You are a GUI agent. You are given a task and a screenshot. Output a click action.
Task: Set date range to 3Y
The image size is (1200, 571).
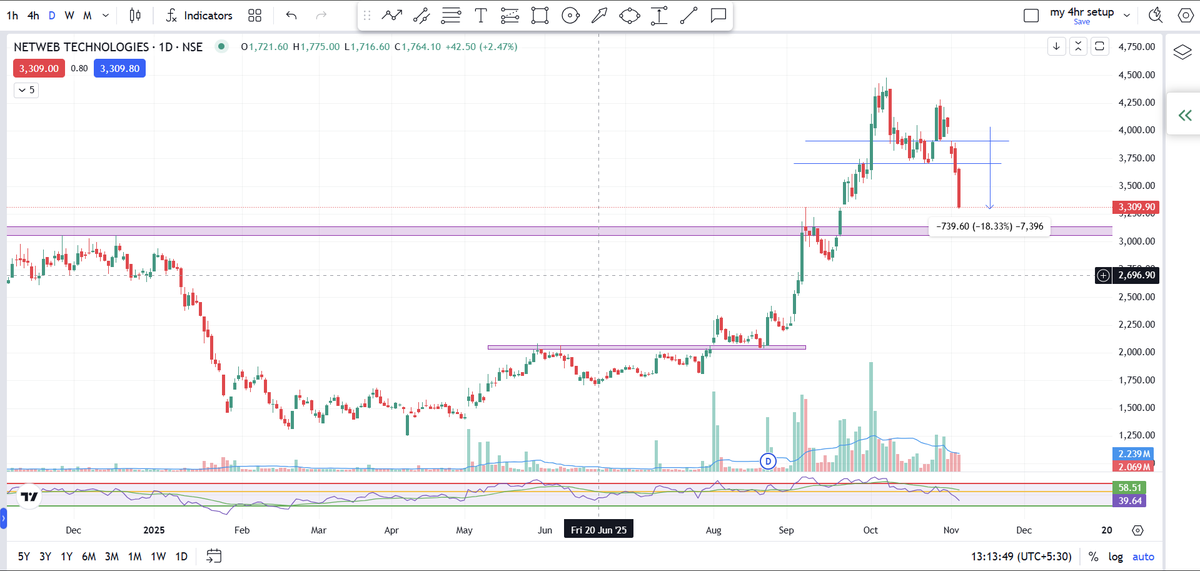click(45, 556)
